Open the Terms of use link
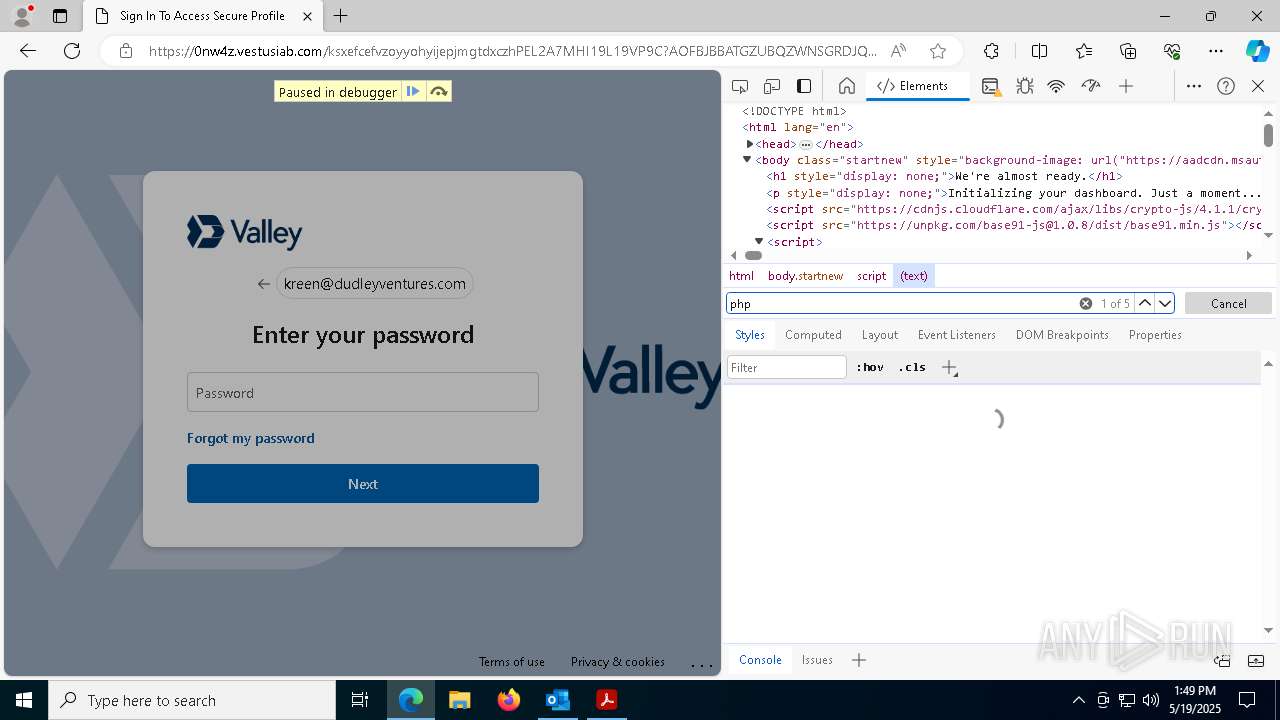Screen dimensions: 1280x720 (512, 662)
